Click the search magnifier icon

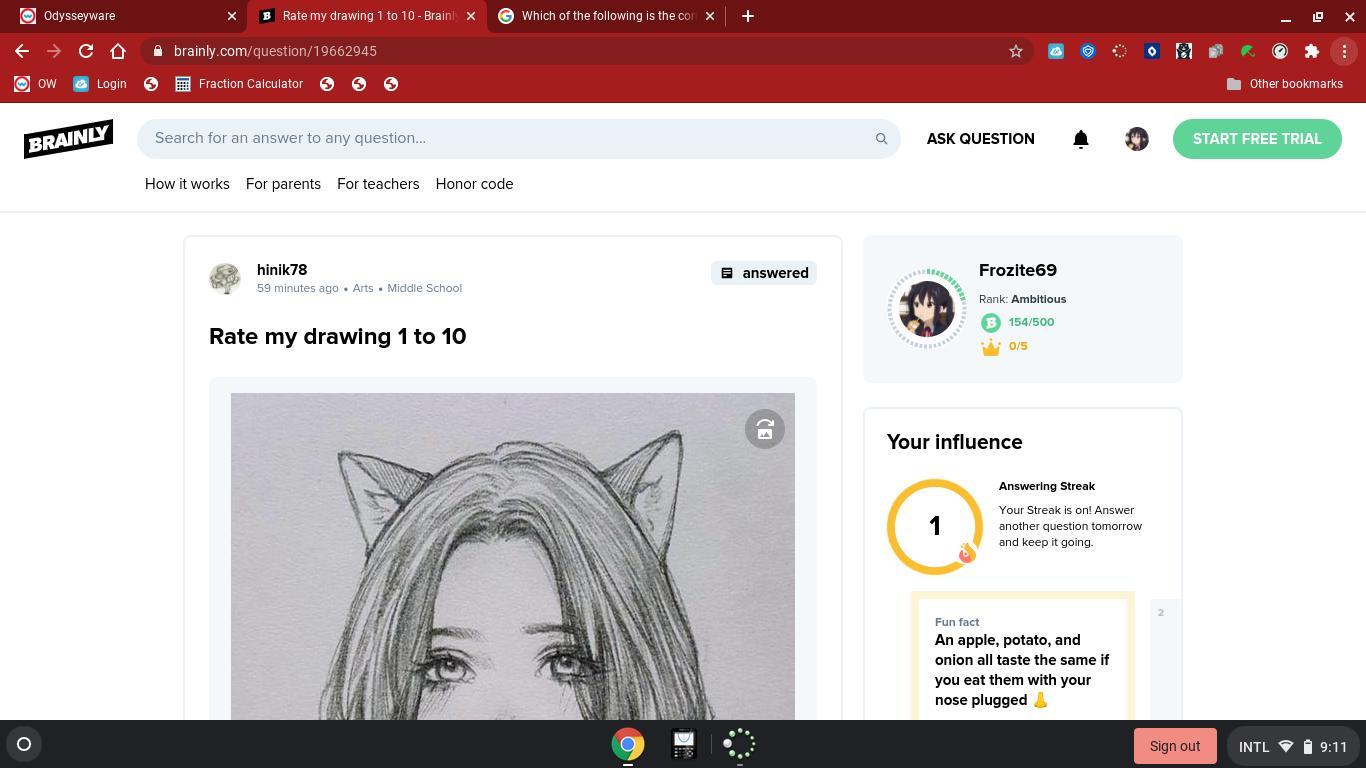tap(881, 139)
